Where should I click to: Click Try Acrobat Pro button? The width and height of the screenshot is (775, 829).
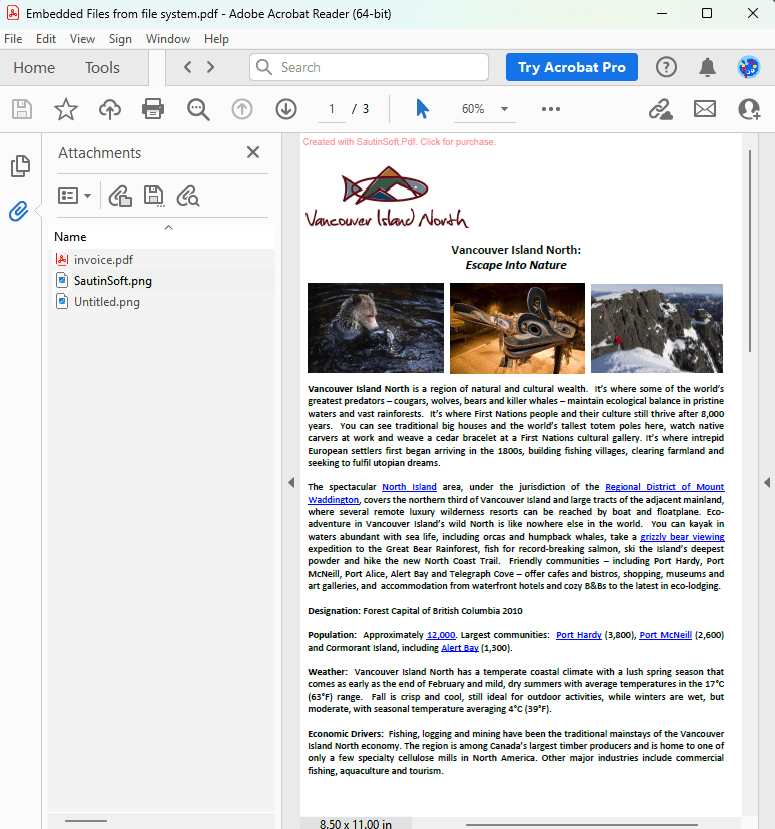(x=571, y=67)
